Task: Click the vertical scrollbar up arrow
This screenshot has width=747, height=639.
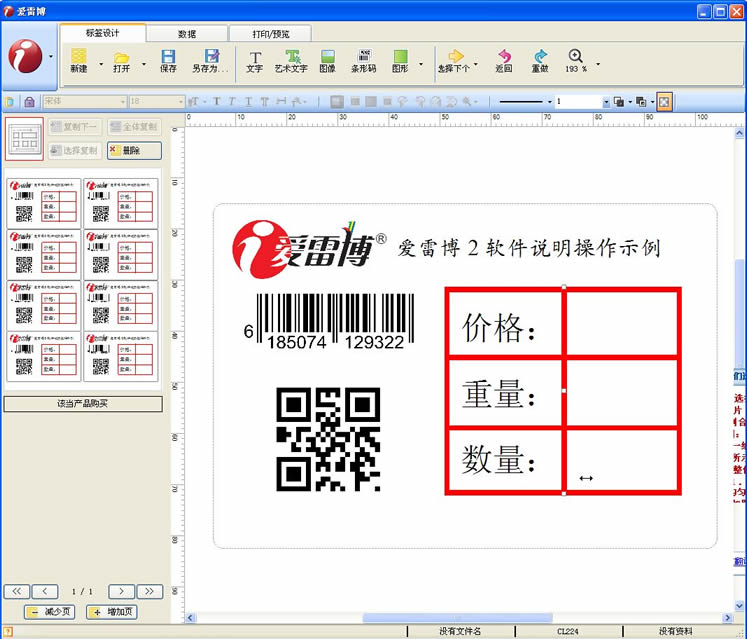Action: coord(739,132)
